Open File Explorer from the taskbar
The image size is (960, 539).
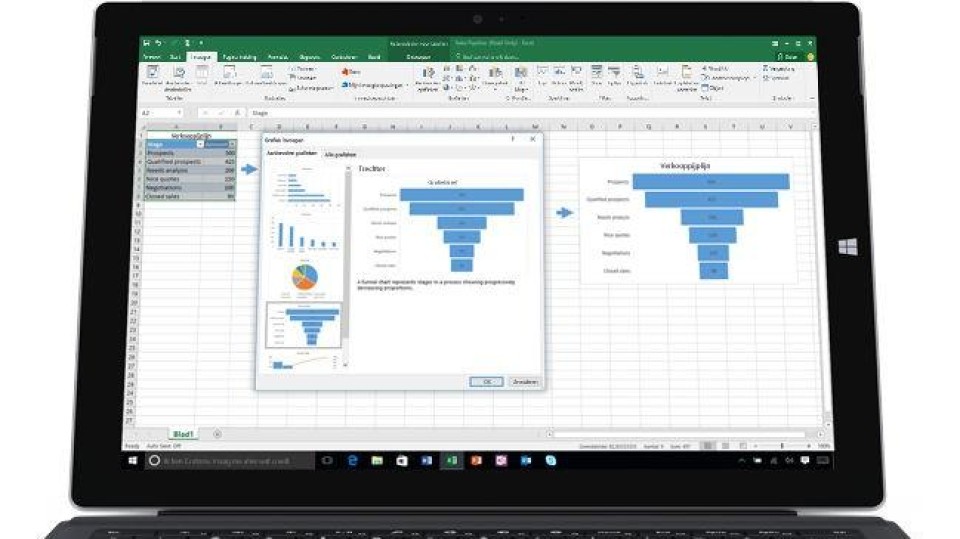[377, 461]
